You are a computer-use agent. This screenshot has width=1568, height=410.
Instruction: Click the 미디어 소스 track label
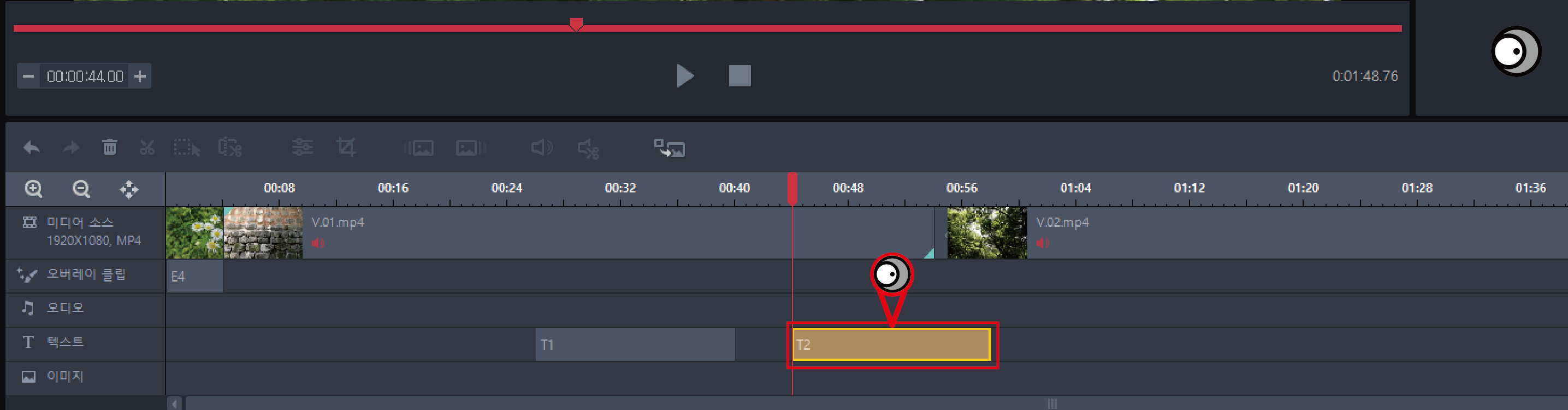[x=80, y=222]
